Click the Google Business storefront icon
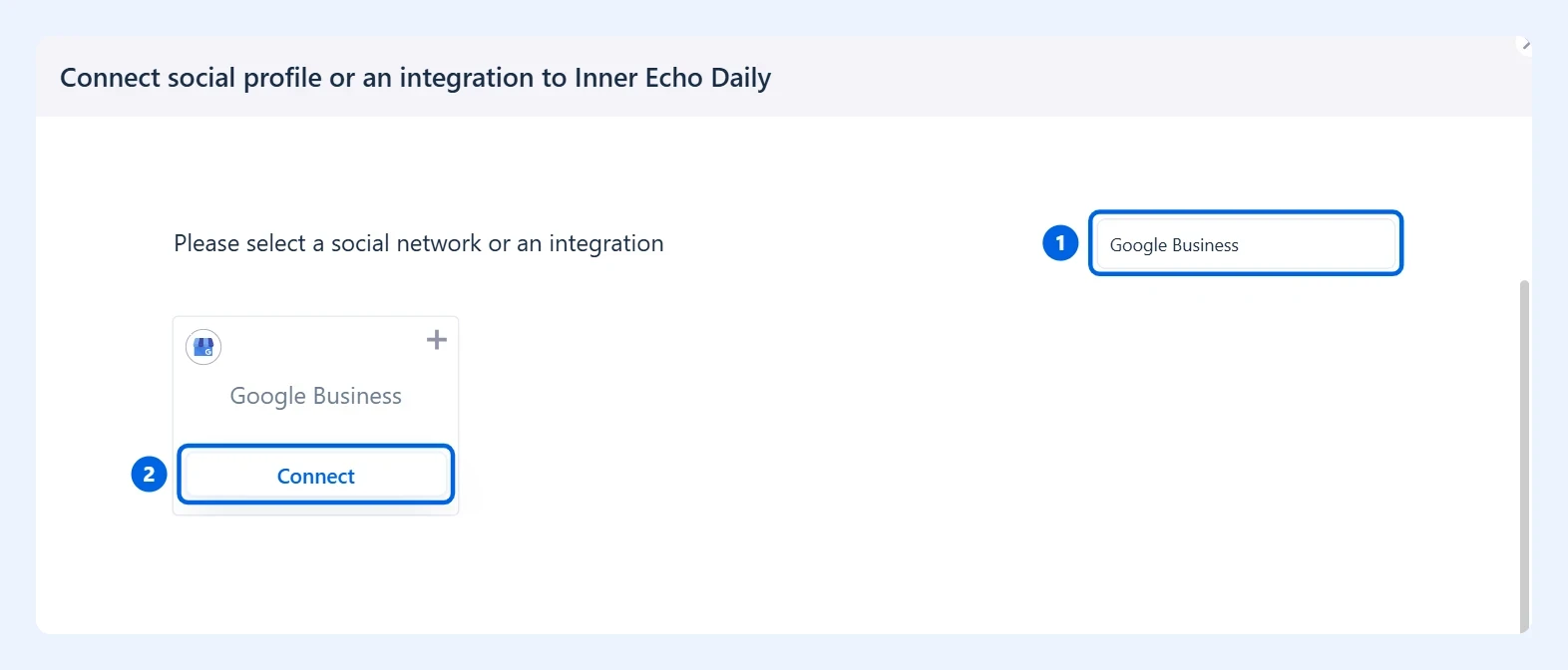This screenshot has height=670, width=1568. point(203,347)
